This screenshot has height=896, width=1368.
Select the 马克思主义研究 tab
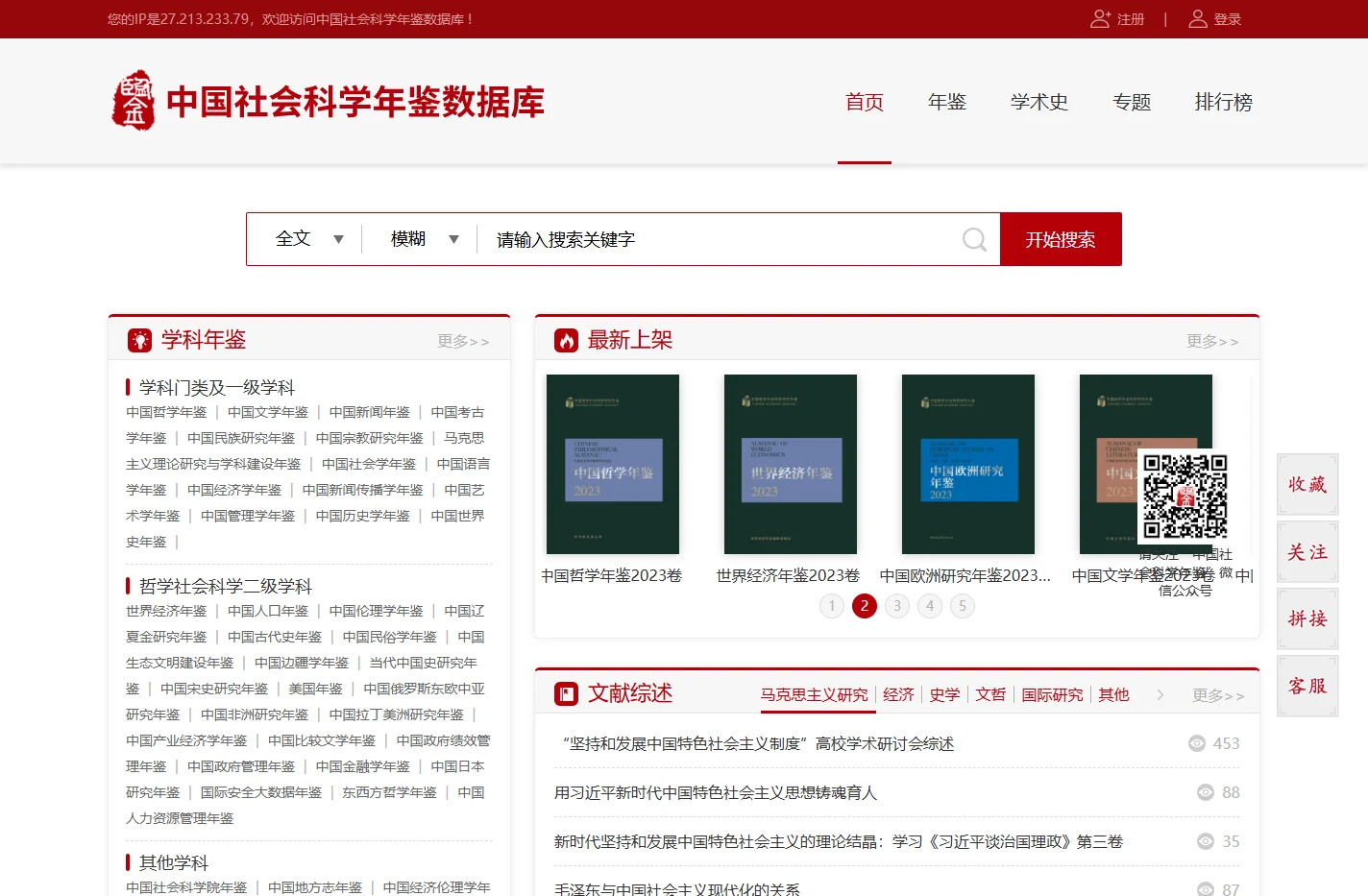815,694
